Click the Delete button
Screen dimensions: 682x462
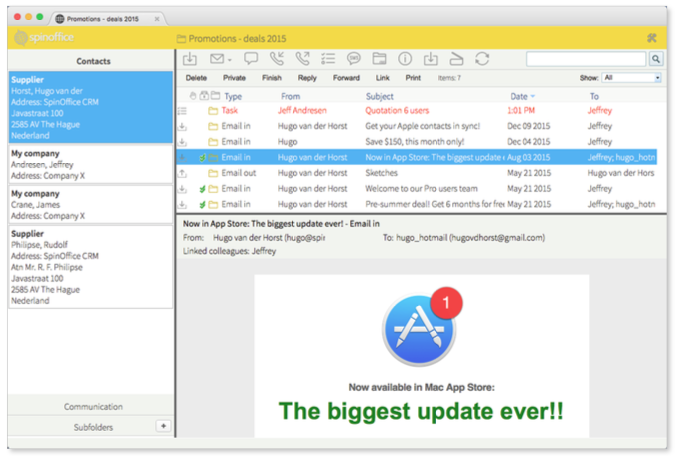(196, 78)
